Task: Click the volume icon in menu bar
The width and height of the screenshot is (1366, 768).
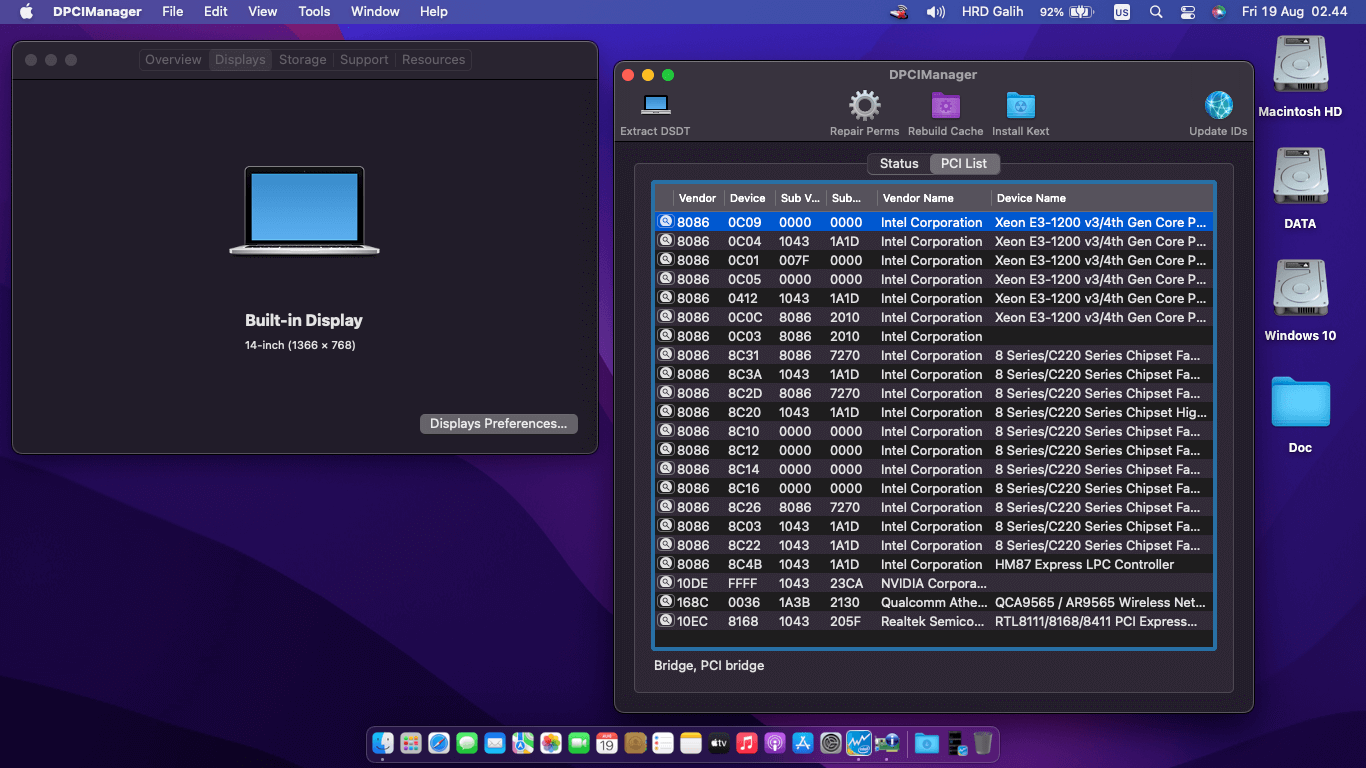Action: click(936, 12)
